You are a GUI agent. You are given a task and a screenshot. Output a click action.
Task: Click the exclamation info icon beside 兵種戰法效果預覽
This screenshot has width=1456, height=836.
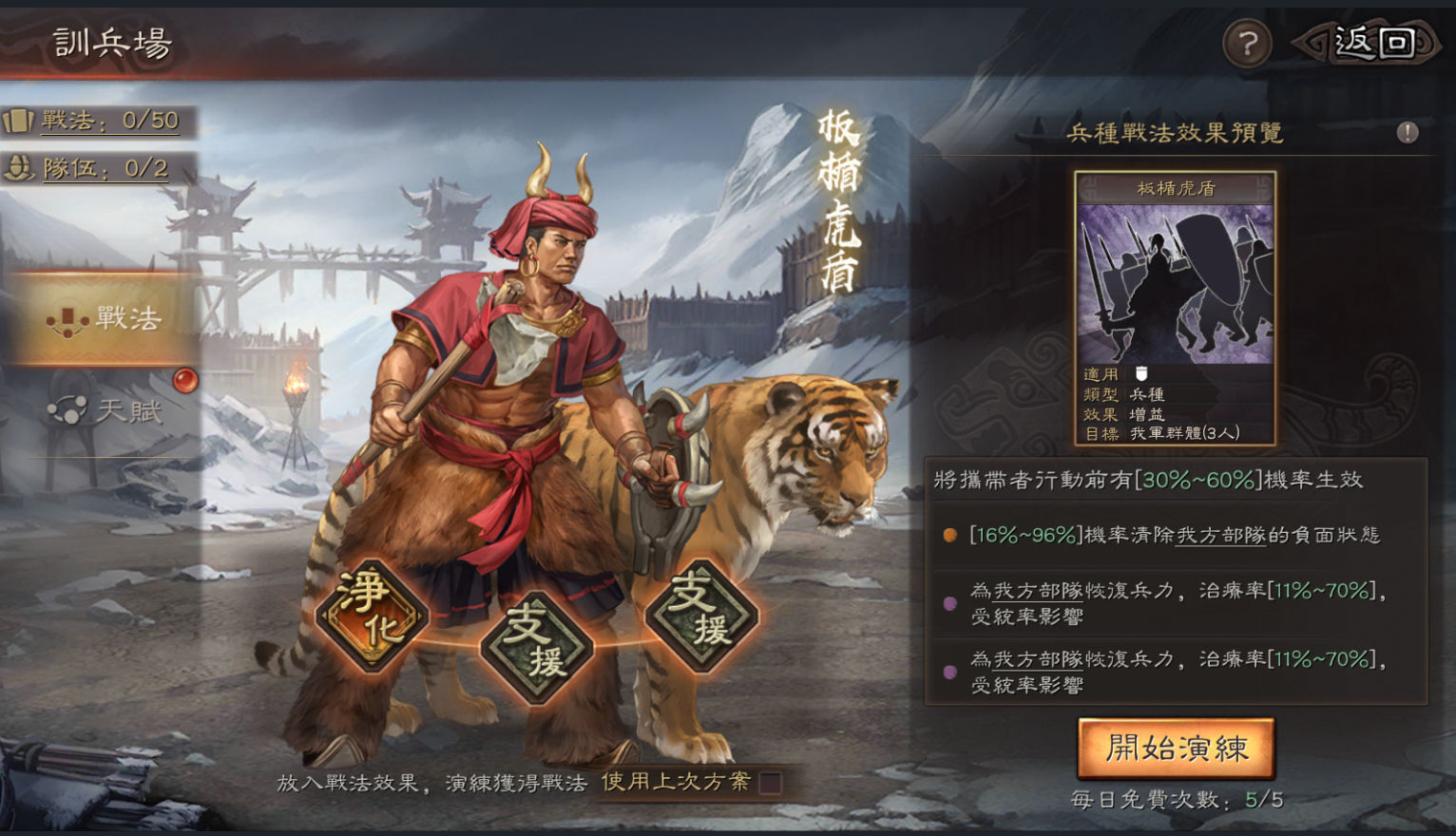(x=1408, y=132)
